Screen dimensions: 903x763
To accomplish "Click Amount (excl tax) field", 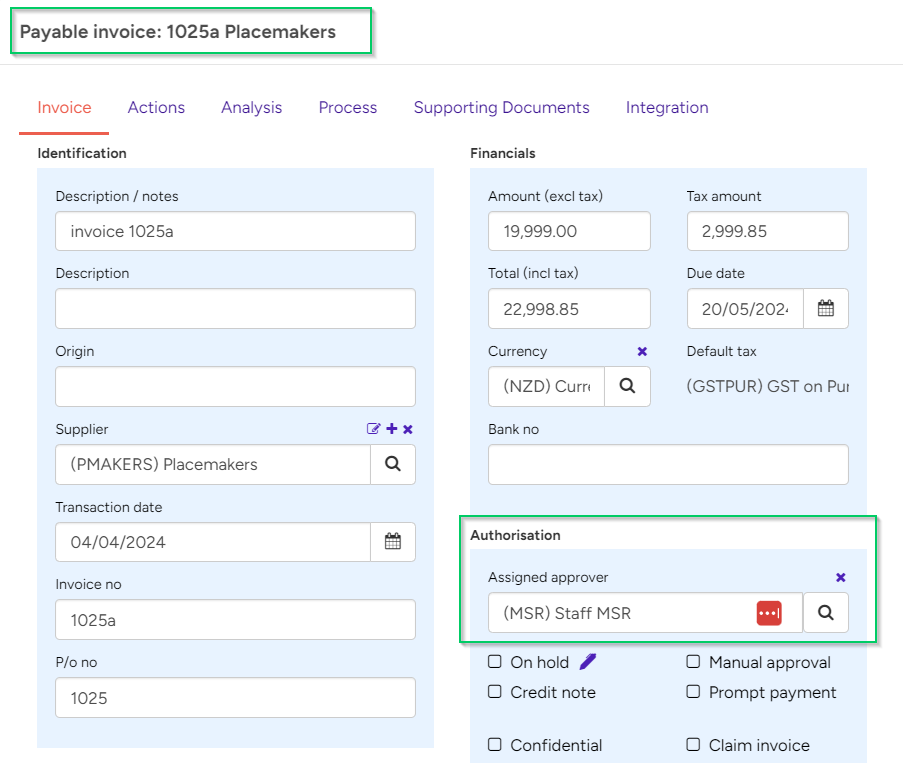I will [570, 231].
